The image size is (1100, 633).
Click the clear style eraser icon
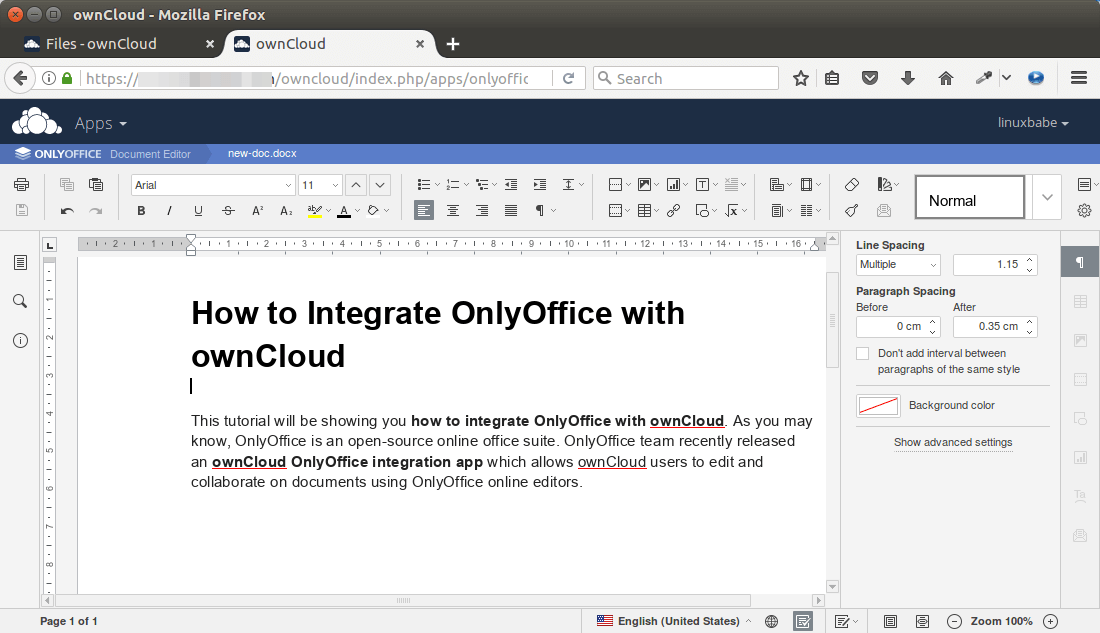coord(852,185)
